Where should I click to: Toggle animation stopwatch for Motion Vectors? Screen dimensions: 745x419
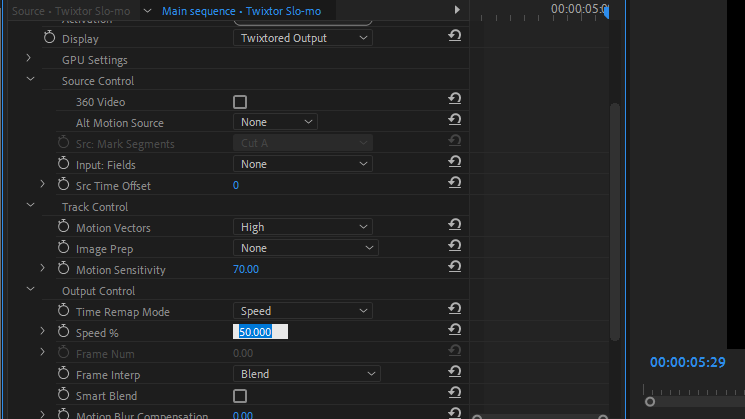pyautogui.click(x=64, y=228)
